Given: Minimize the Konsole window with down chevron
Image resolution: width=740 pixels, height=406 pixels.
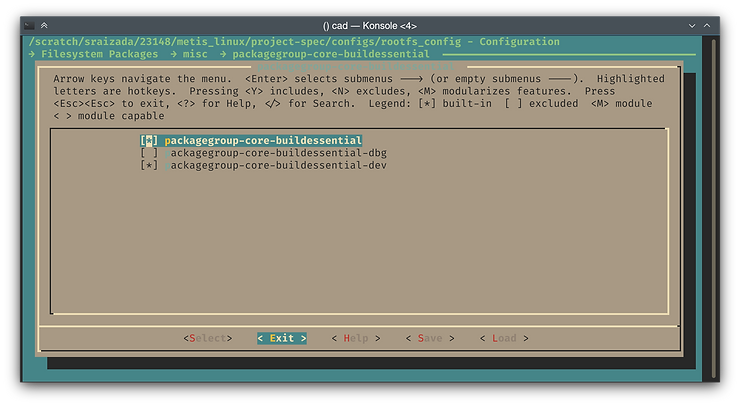Looking at the screenshot, I should click(x=692, y=25).
